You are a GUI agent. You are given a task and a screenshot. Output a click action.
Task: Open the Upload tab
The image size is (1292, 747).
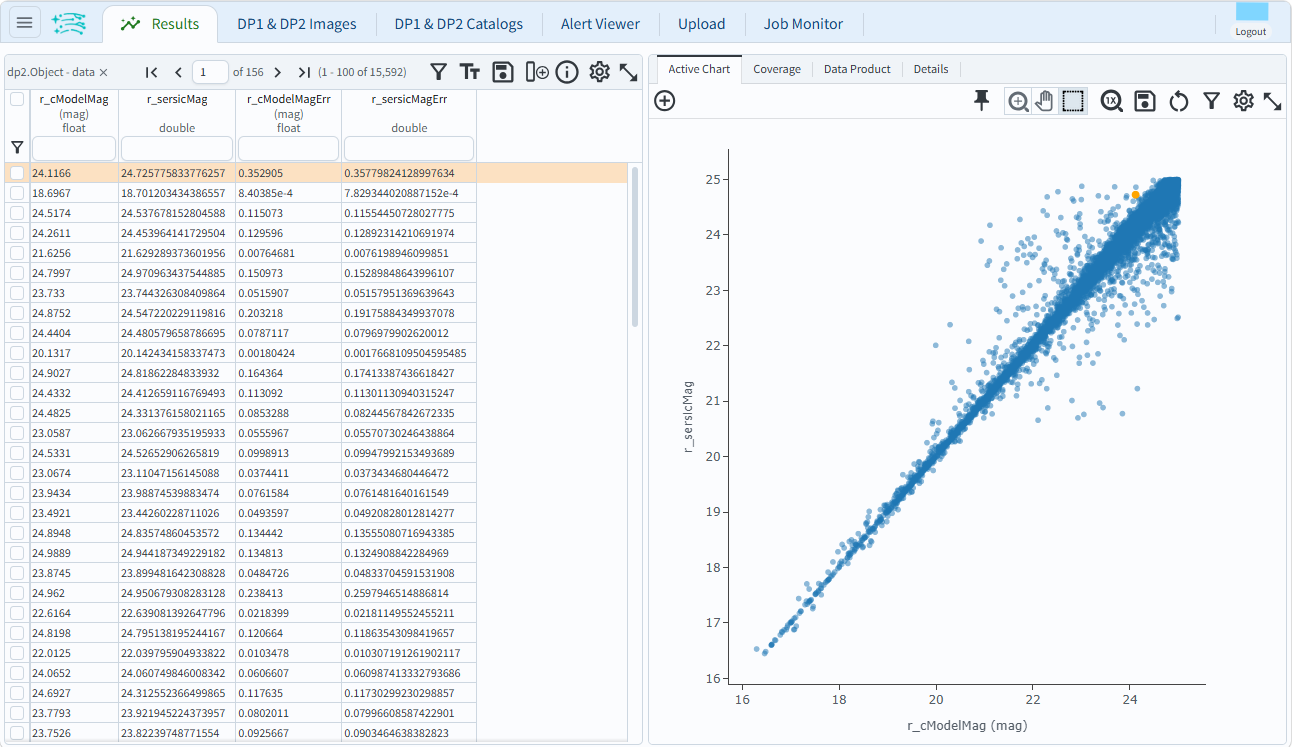pyautogui.click(x=701, y=24)
